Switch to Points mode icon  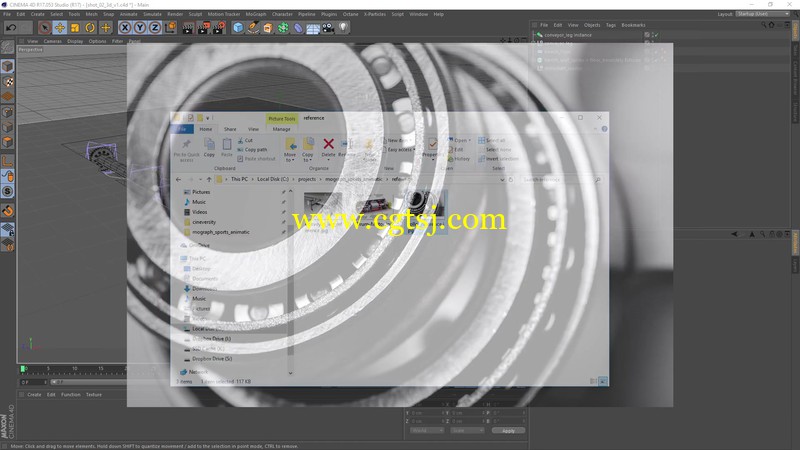8,112
